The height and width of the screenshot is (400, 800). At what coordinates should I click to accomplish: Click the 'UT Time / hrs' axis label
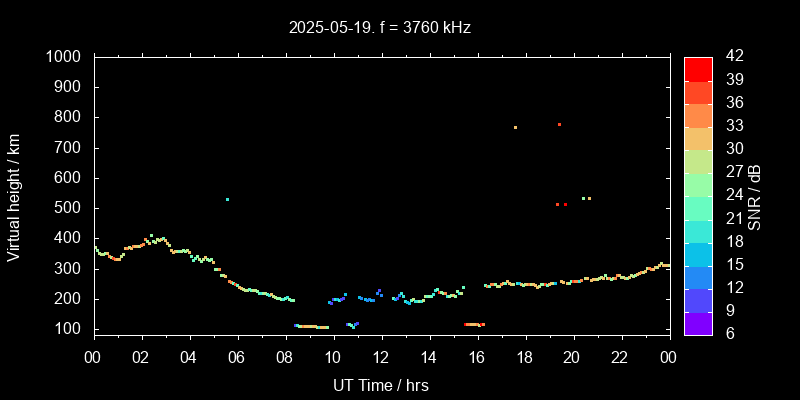coord(381,384)
